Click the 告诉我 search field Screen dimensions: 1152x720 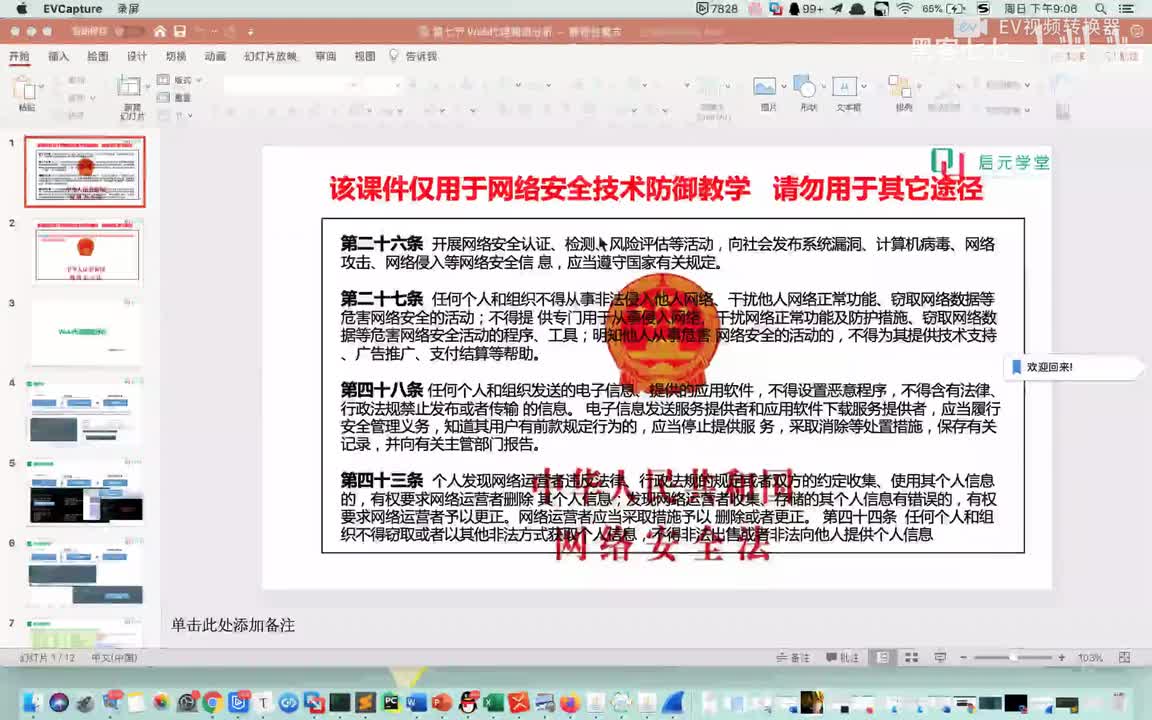point(421,56)
